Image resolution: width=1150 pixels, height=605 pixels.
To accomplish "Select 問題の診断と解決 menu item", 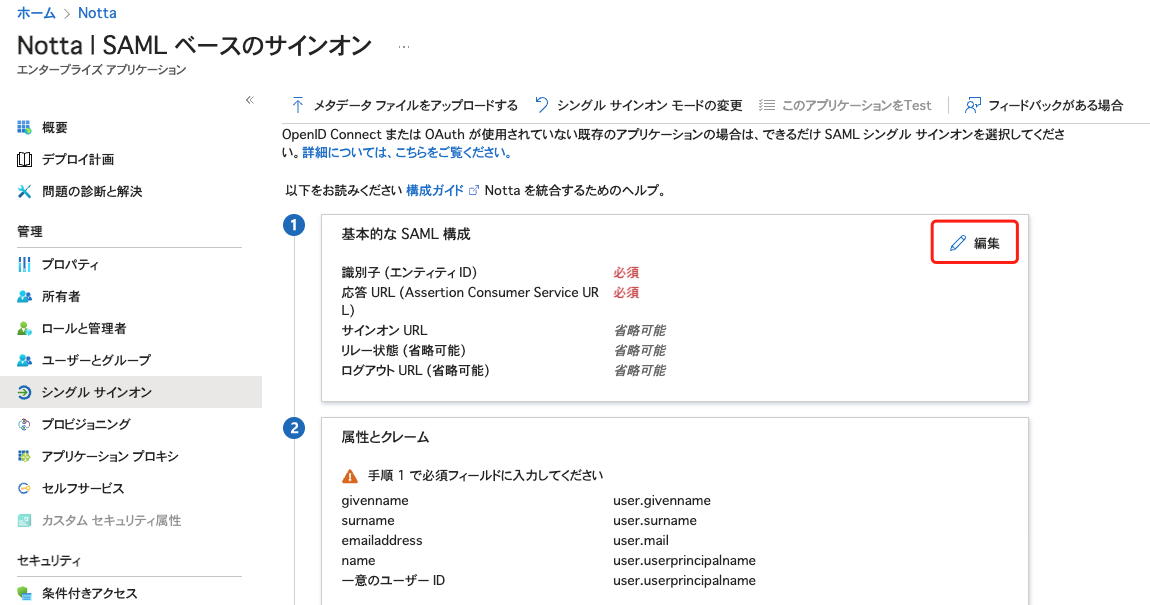I will [x=92, y=191].
